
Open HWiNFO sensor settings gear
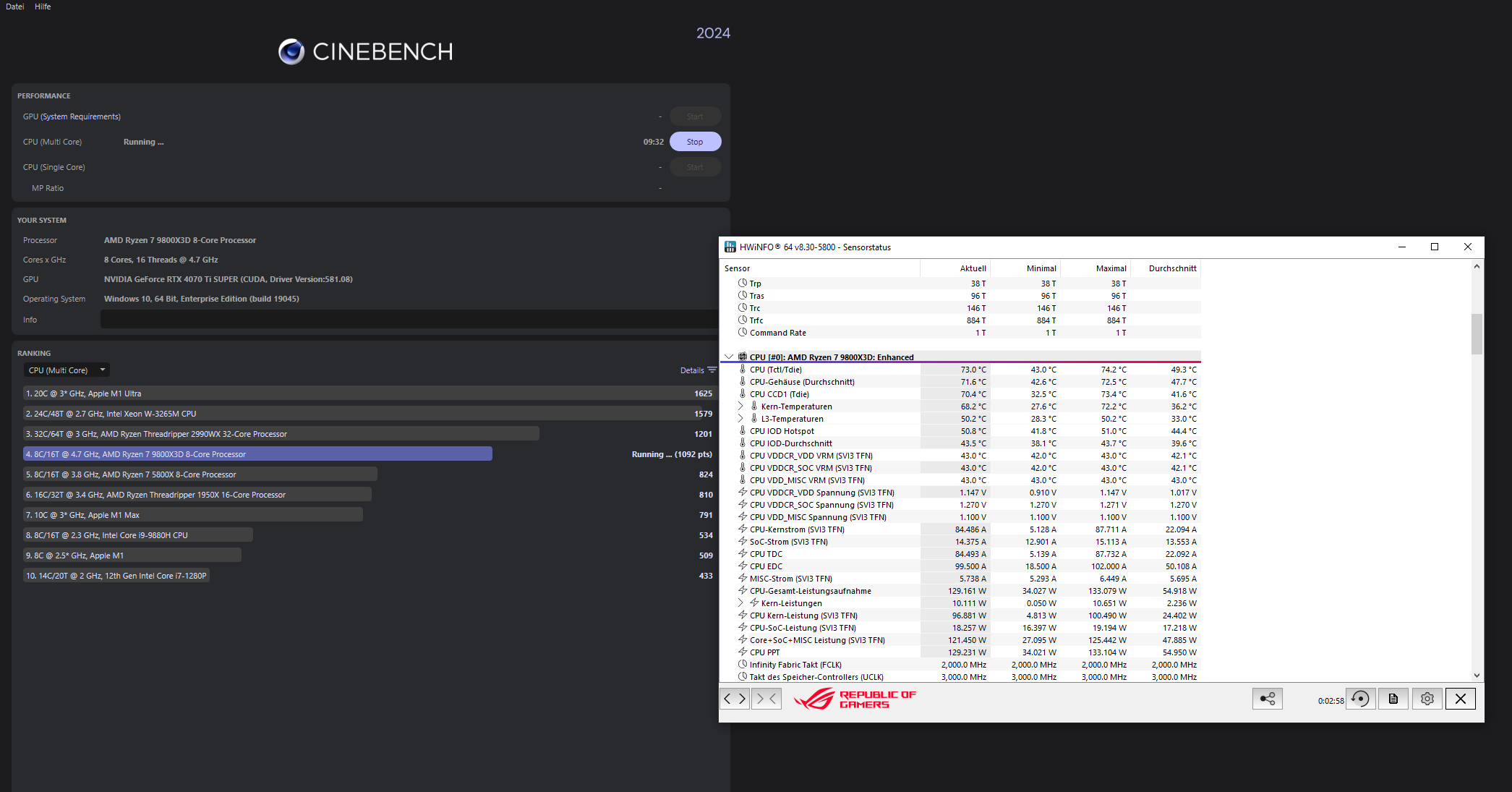tap(1427, 699)
